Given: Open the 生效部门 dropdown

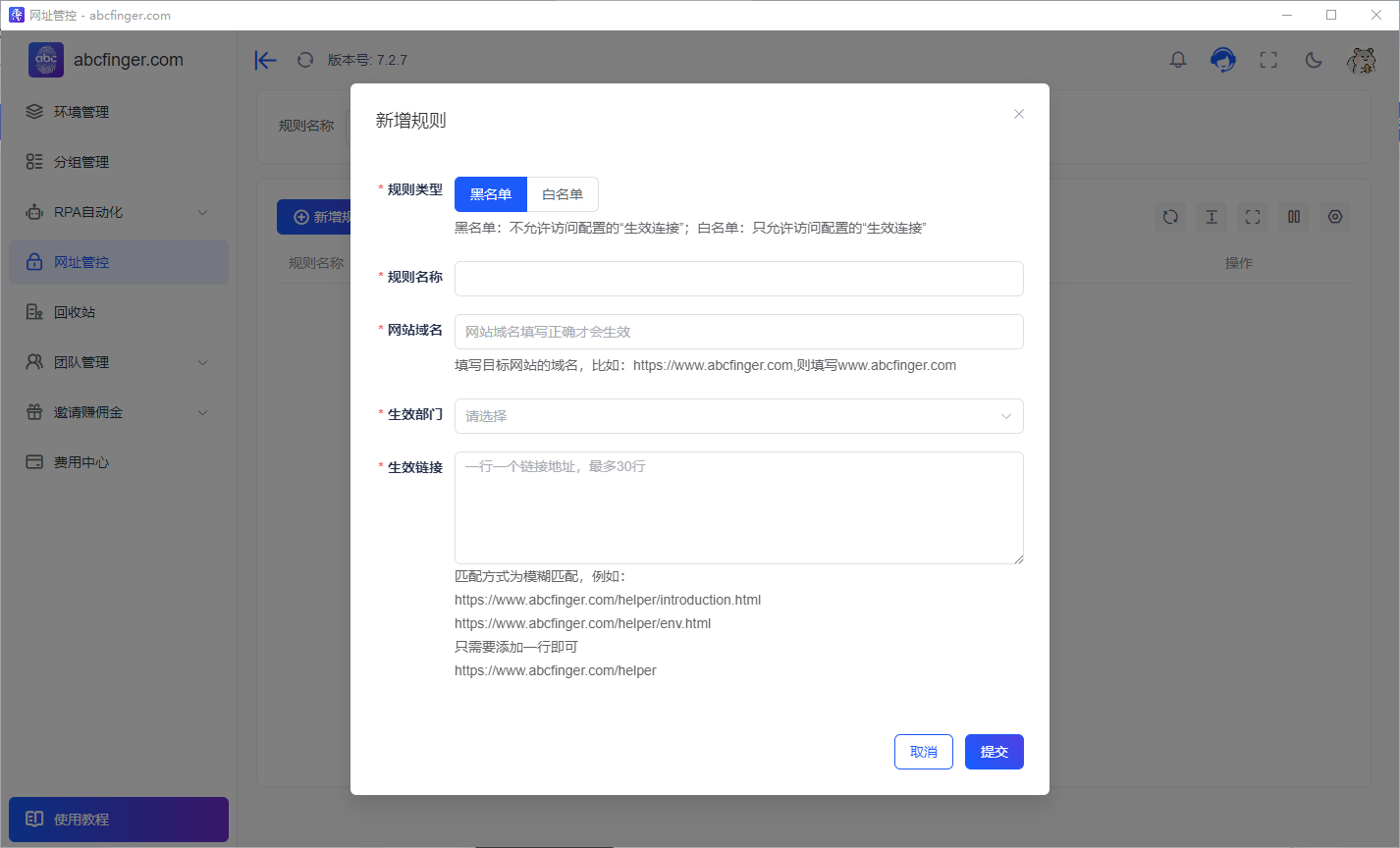Looking at the screenshot, I should click(738, 416).
